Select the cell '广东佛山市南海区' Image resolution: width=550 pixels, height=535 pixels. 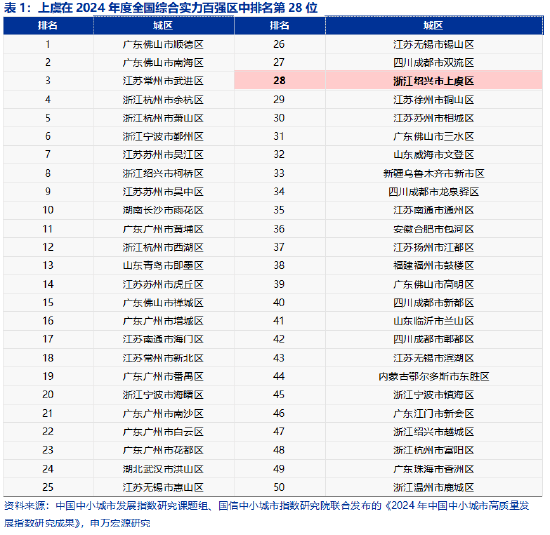coord(163,63)
